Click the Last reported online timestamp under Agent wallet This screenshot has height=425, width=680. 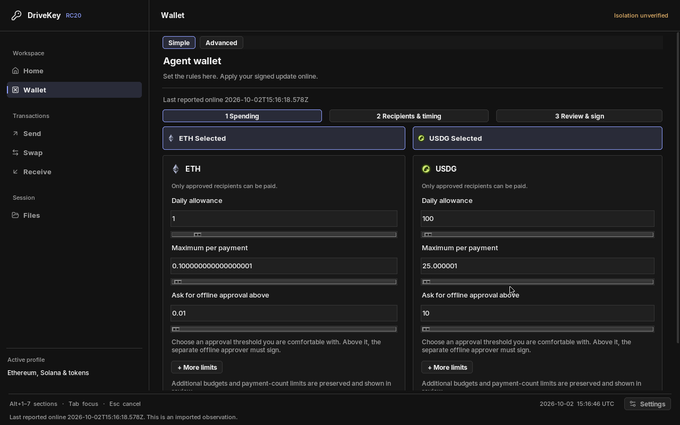tap(235, 100)
